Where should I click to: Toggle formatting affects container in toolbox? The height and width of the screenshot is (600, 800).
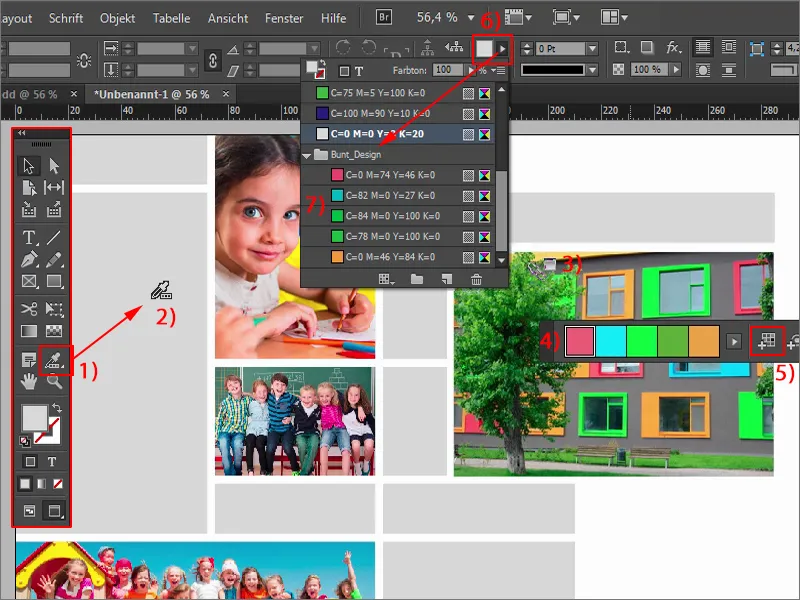point(30,461)
